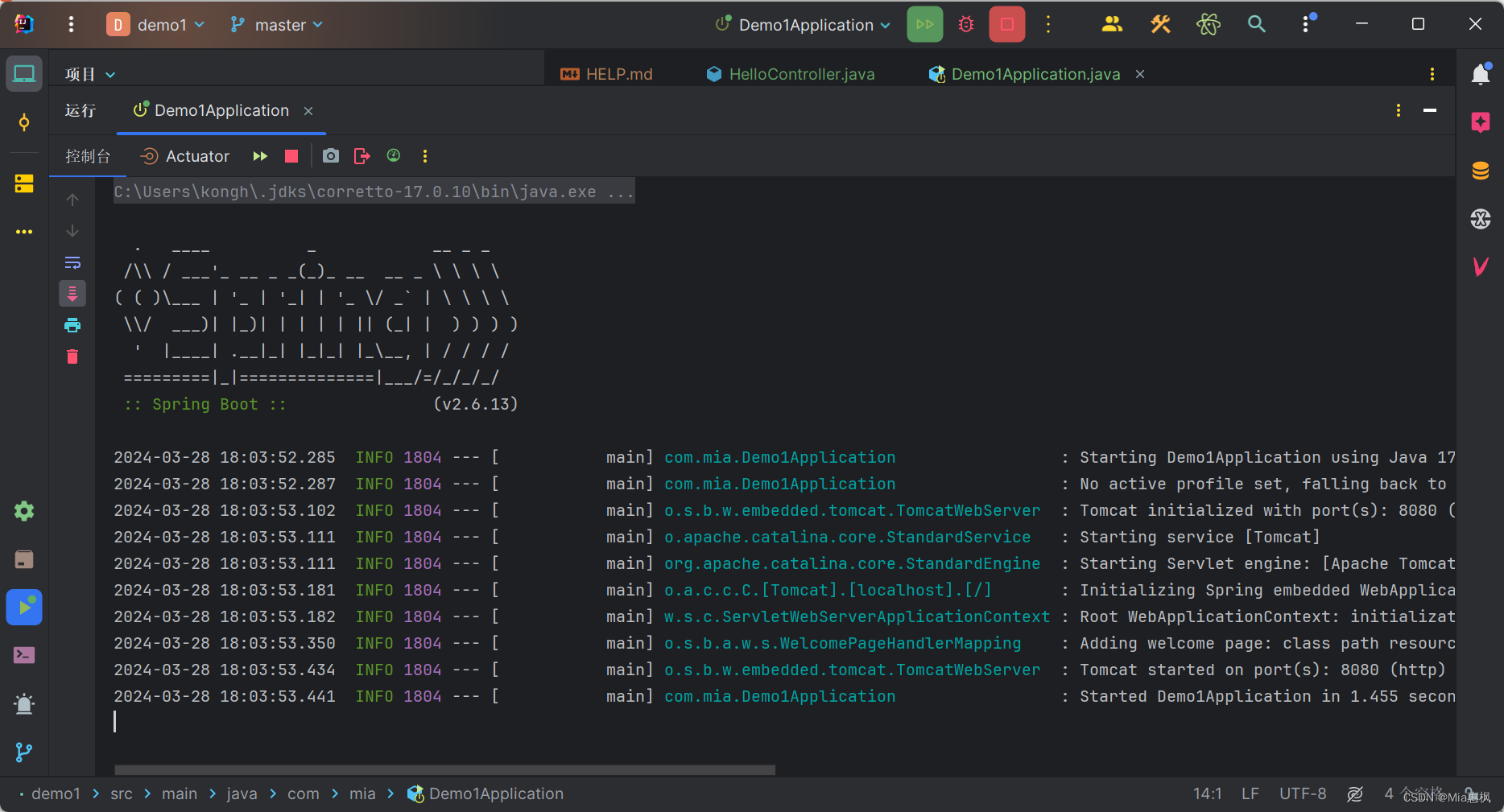This screenshot has height=812, width=1504.
Task: Click the Up the stack trace arrow
Action: pos(72,200)
